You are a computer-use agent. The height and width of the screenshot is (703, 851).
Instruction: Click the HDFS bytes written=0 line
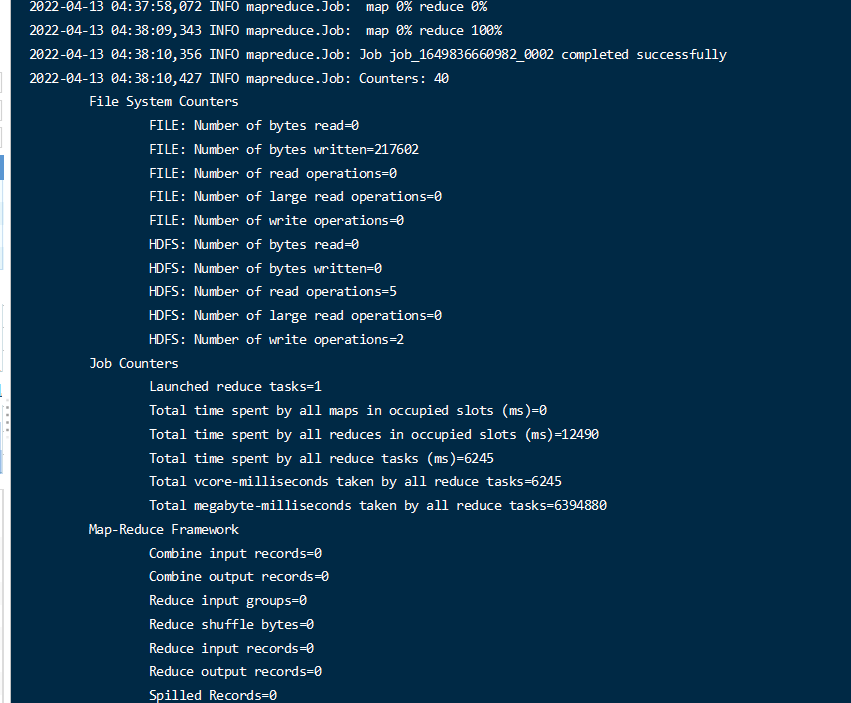(x=265, y=268)
